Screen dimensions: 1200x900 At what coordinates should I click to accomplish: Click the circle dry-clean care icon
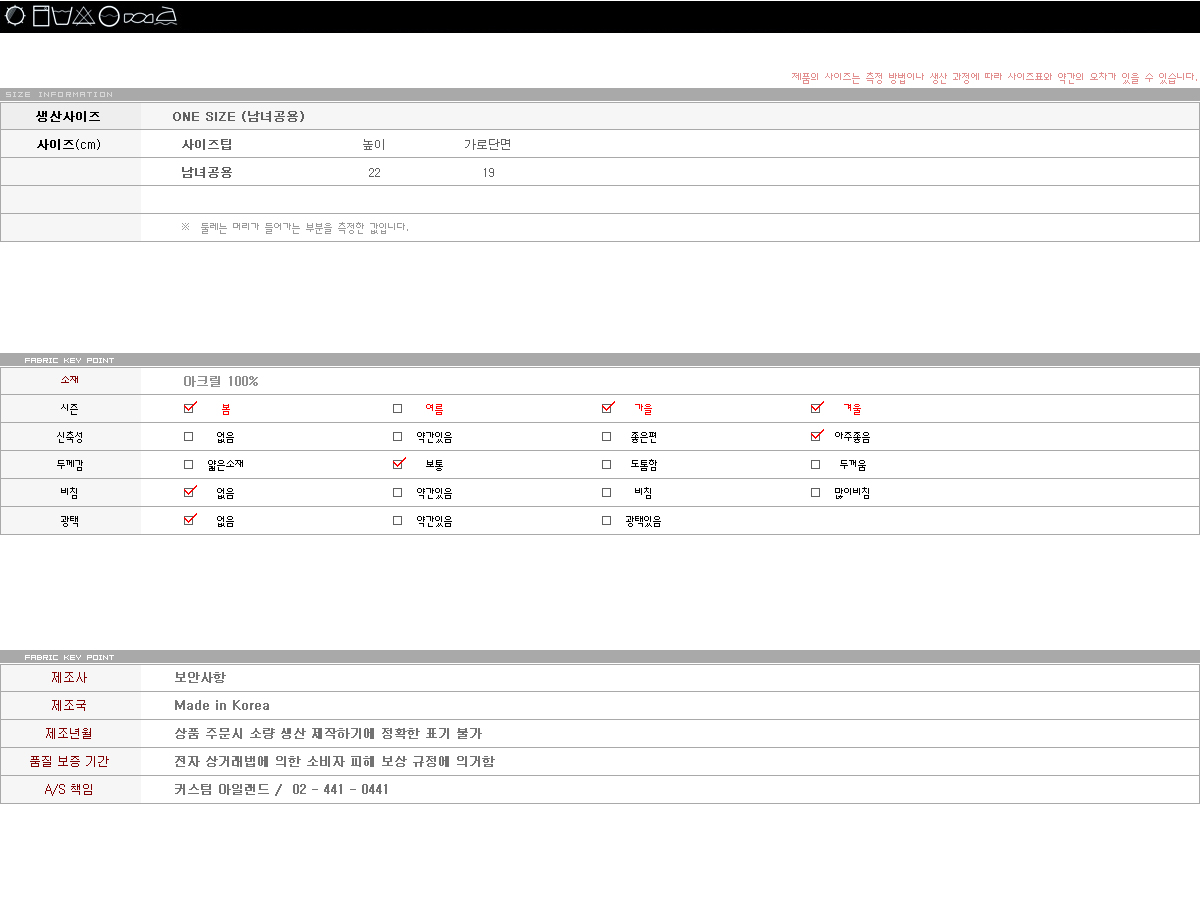pos(109,16)
